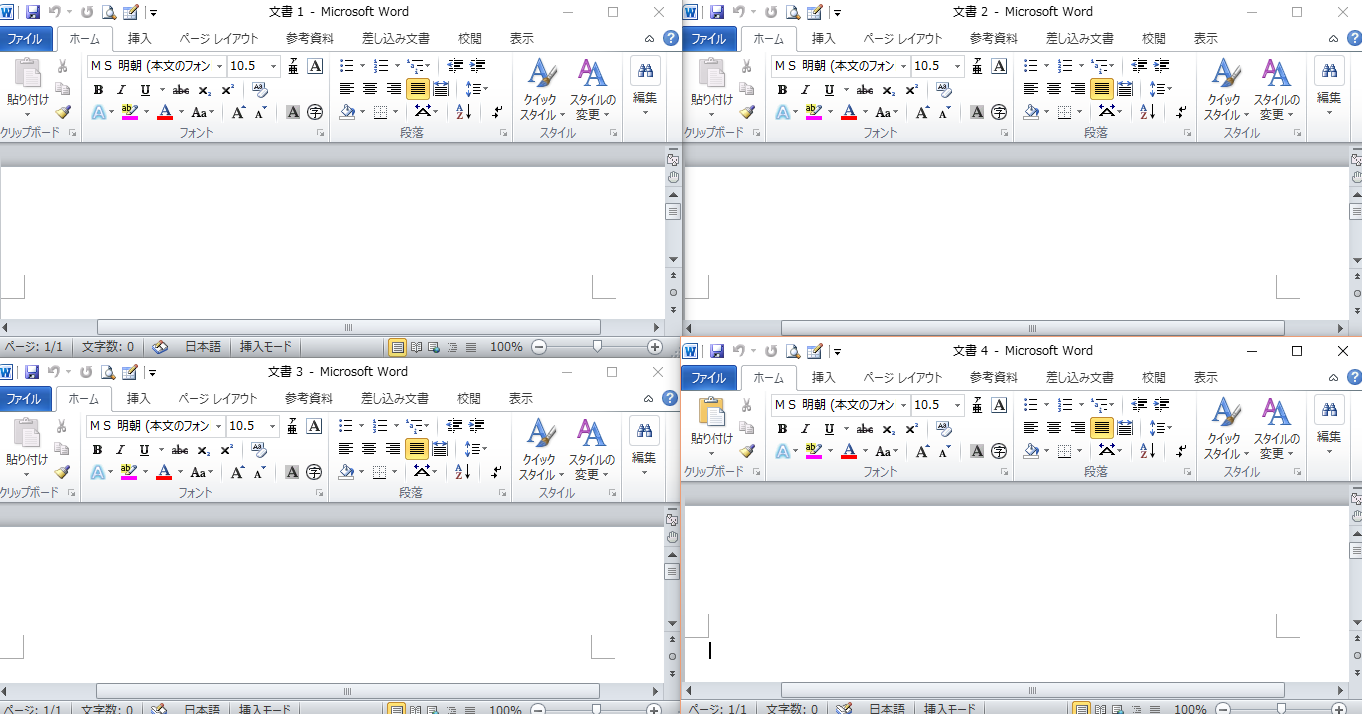
Task: Click the text effects glowing A in 文書 3
Action: click(x=98, y=472)
